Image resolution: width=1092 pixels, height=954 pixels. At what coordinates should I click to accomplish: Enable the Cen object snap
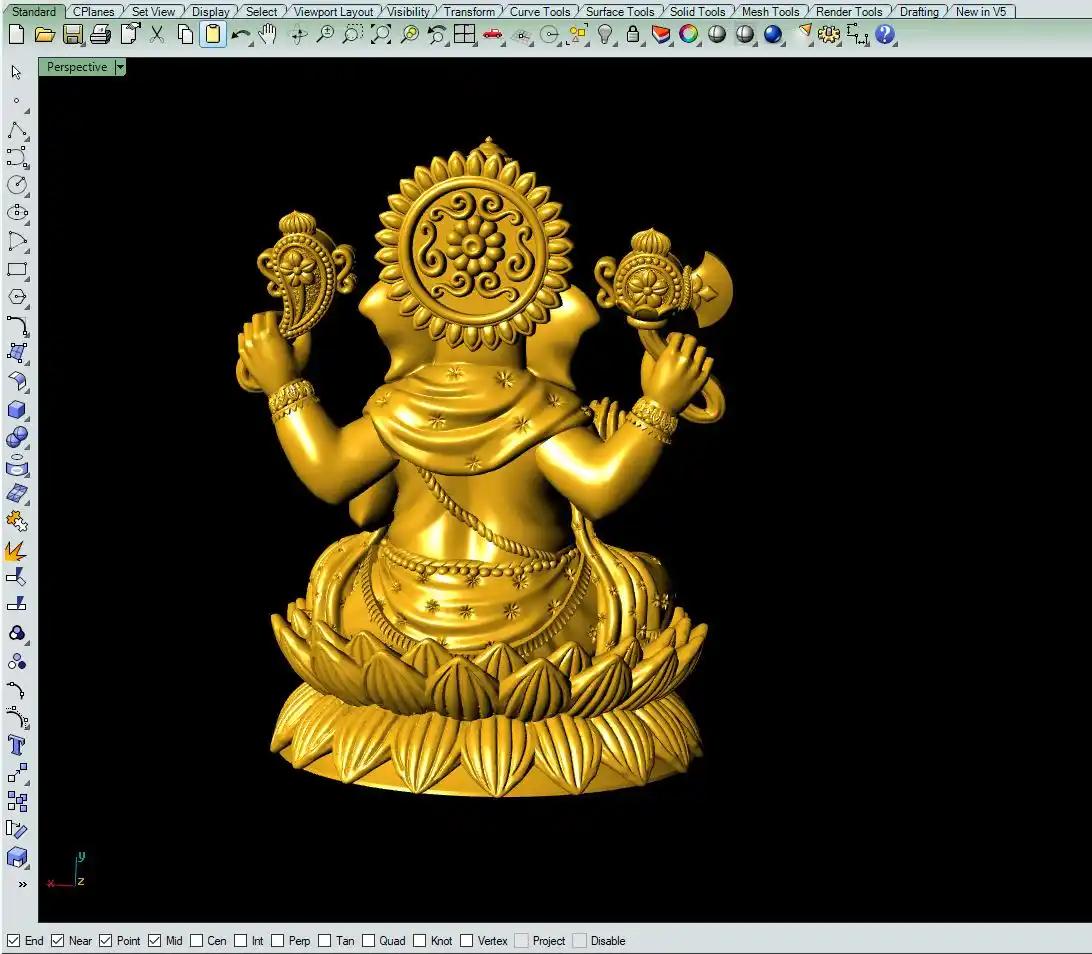coord(197,941)
